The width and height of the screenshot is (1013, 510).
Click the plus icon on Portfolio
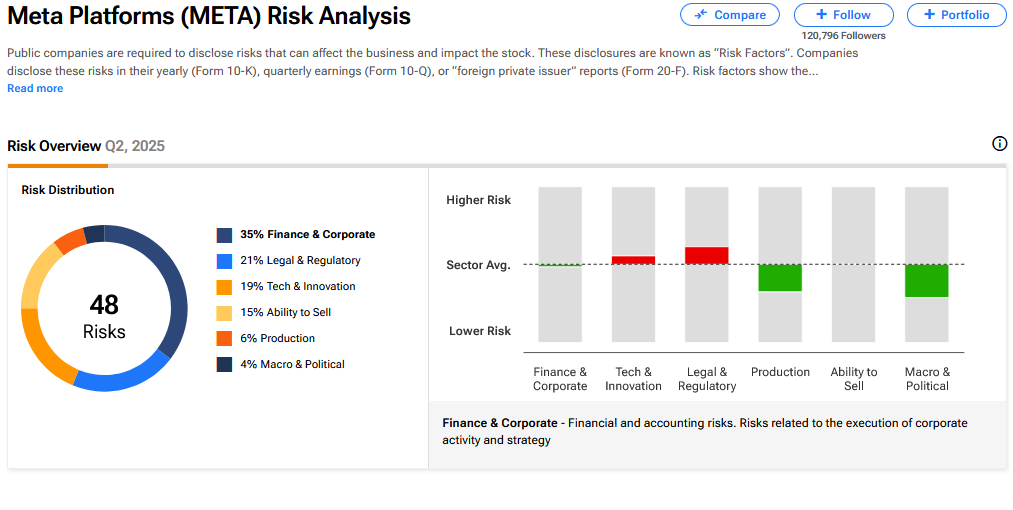click(930, 15)
